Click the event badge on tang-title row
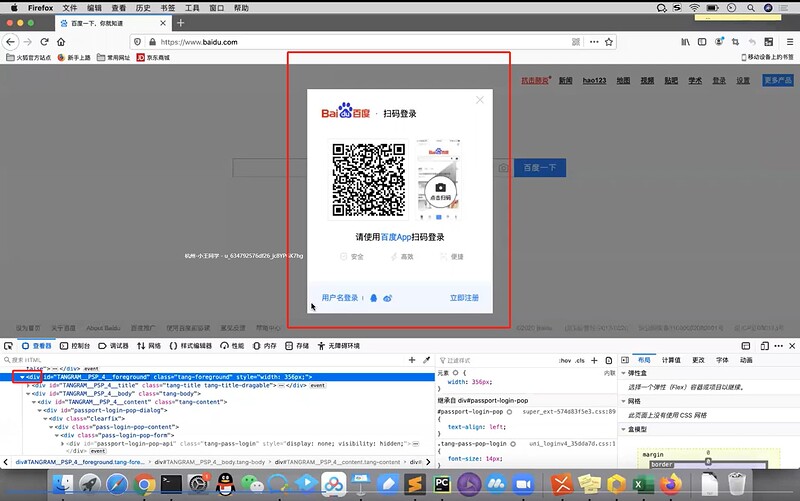This screenshot has width=800, height=501. [x=317, y=386]
